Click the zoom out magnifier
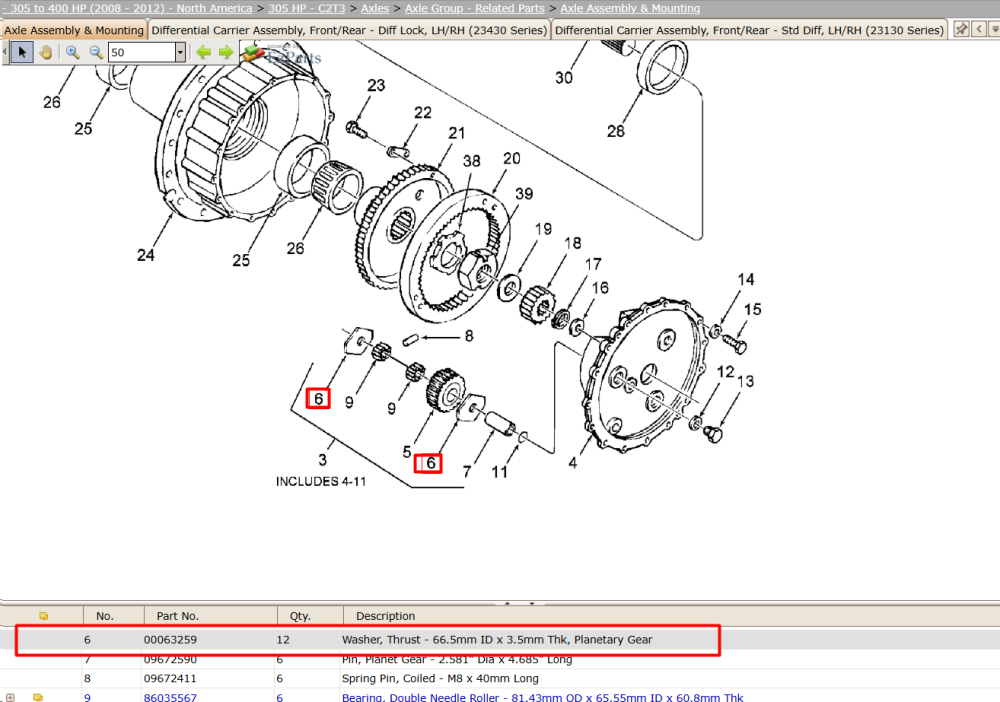The width and height of the screenshot is (1000, 702). 96,52
